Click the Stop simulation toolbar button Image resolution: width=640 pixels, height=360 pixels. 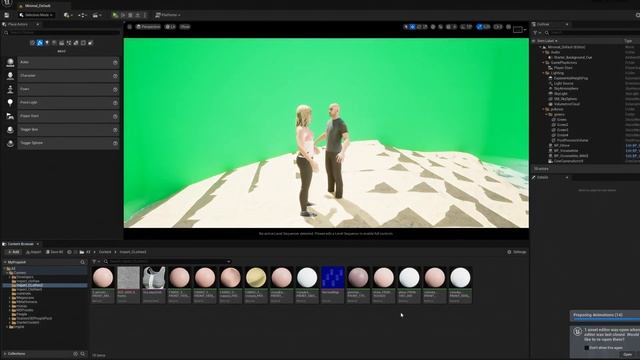pyautogui.click(x=130, y=15)
